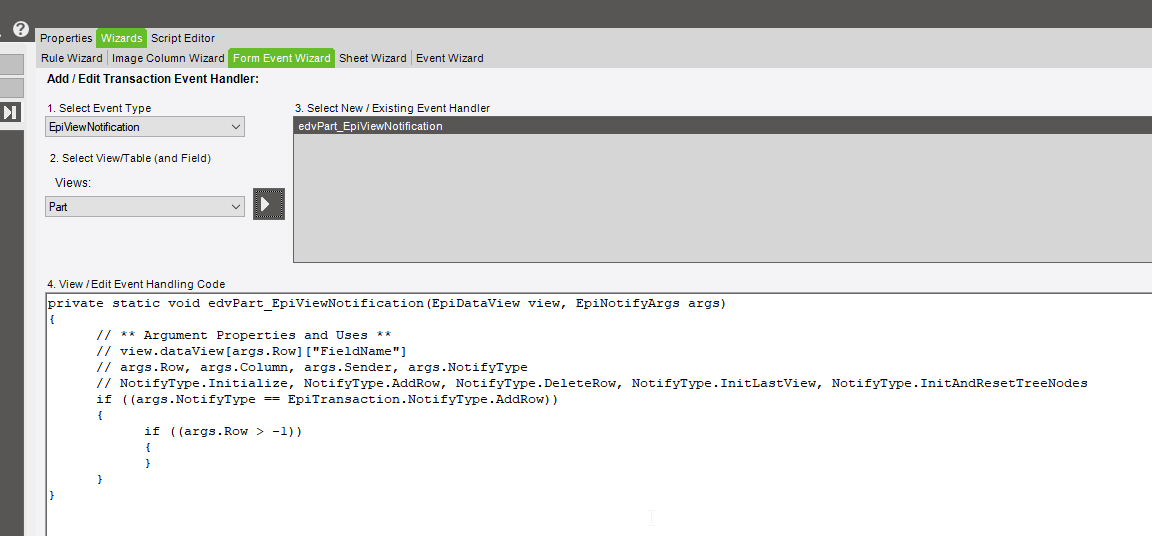Click the '2. Select View/Table (and Field)' label

[x=130, y=158]
